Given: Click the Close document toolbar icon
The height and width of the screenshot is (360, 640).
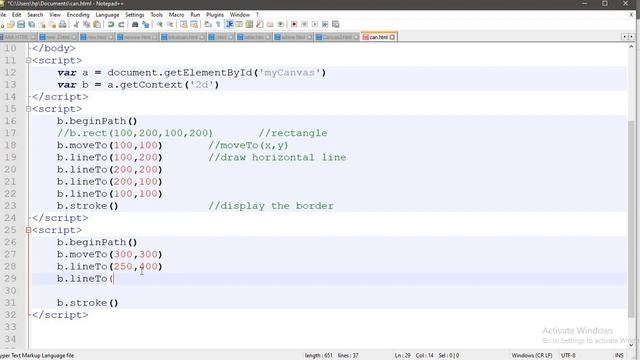Looking at the screenshot, I should tap(42, 24).
